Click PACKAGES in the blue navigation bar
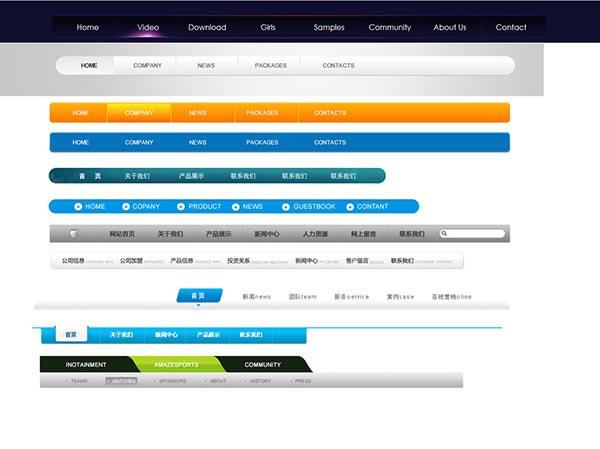 coord(262,143)
